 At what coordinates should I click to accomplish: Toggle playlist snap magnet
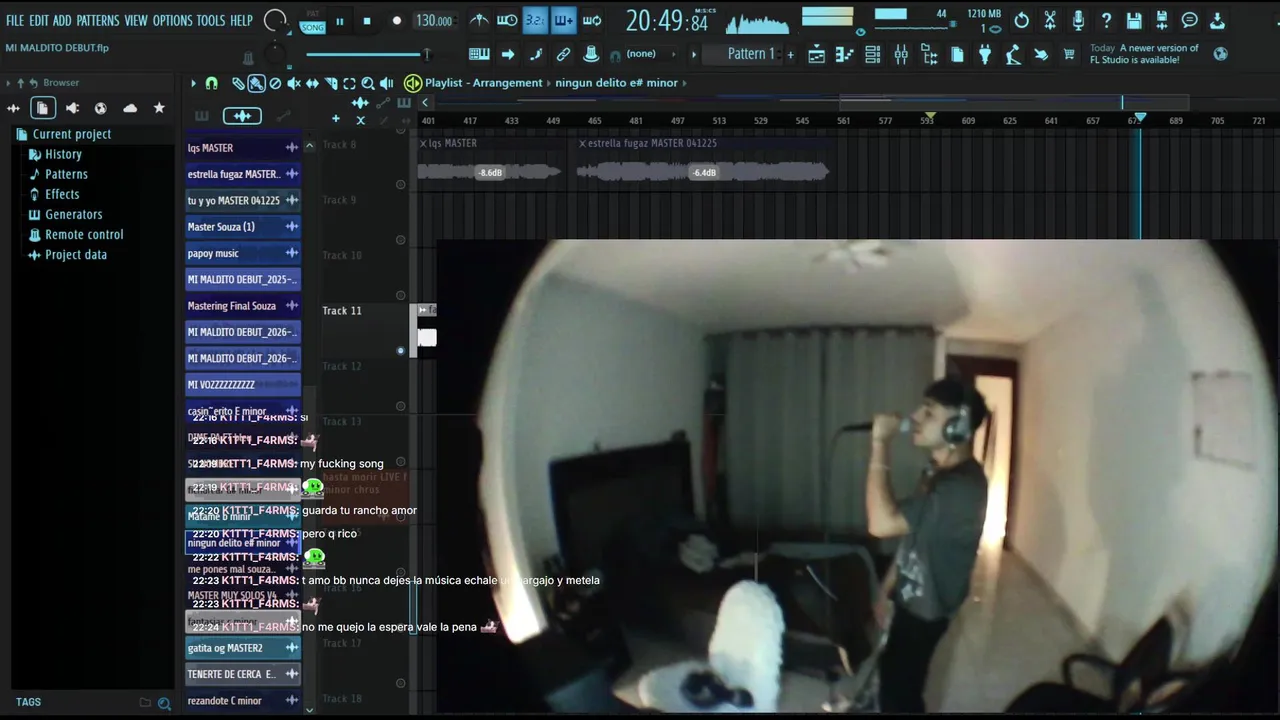(x=211, y=83)
